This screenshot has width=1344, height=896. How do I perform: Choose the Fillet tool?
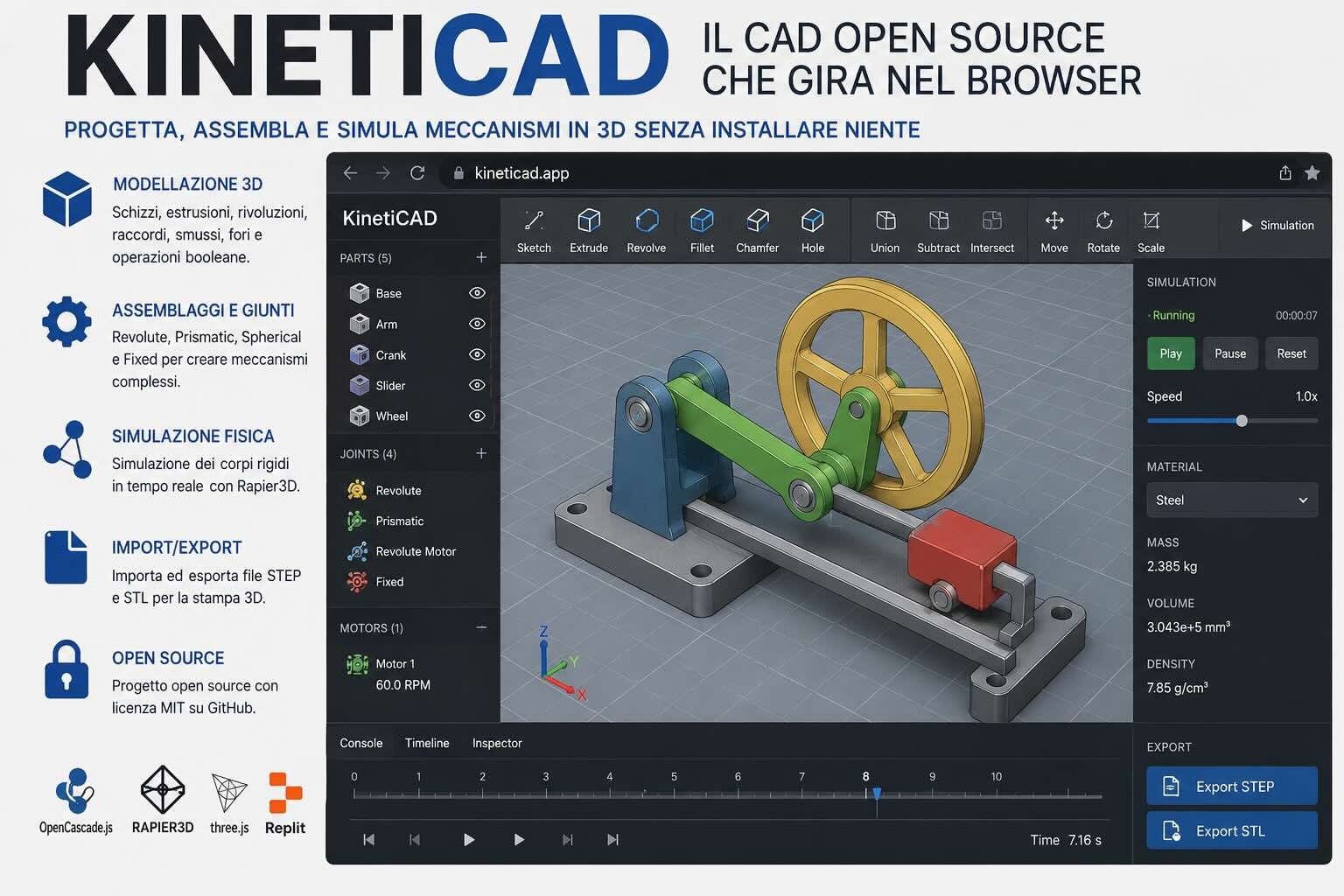702,231
